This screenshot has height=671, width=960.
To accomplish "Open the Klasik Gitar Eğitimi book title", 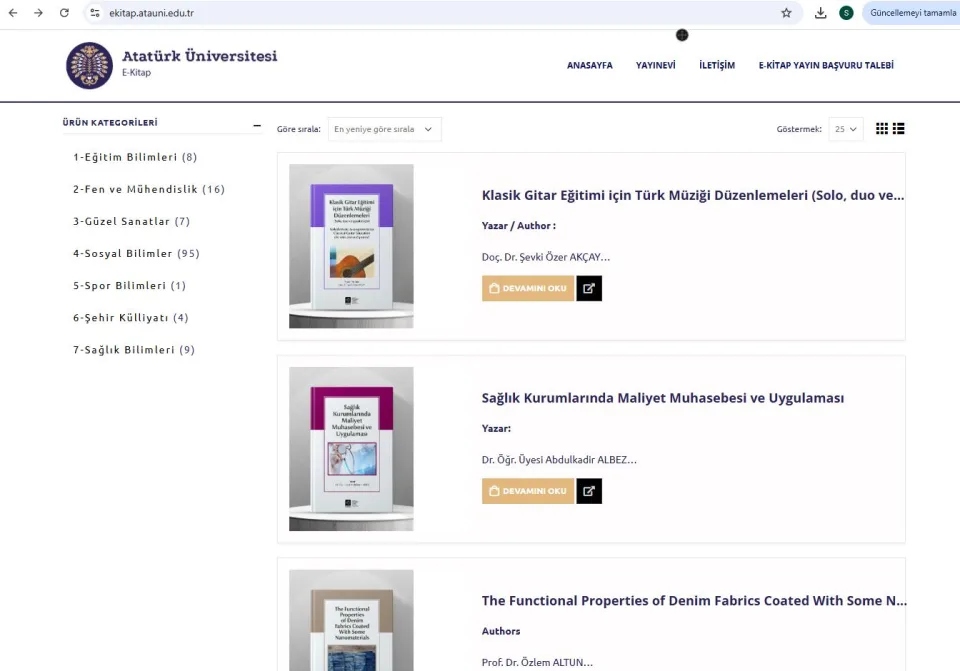I will click(693, 195).
